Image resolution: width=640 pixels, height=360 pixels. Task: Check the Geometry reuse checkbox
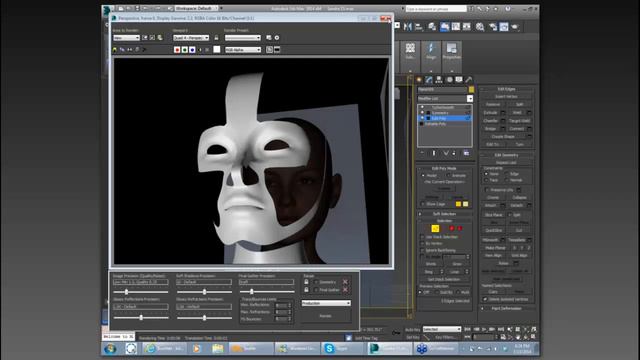pyautogui.click(x=316, y=282)
